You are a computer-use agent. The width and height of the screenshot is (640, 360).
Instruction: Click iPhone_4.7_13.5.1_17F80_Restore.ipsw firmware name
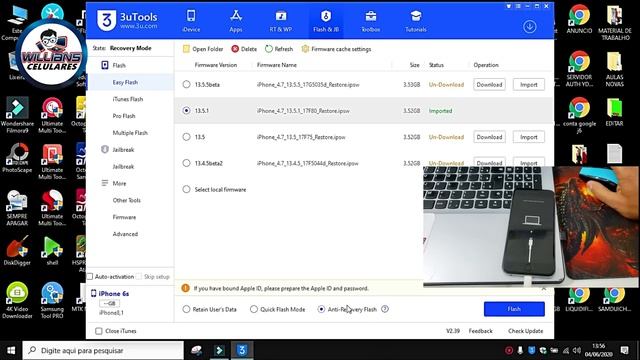tap(303, 111)
